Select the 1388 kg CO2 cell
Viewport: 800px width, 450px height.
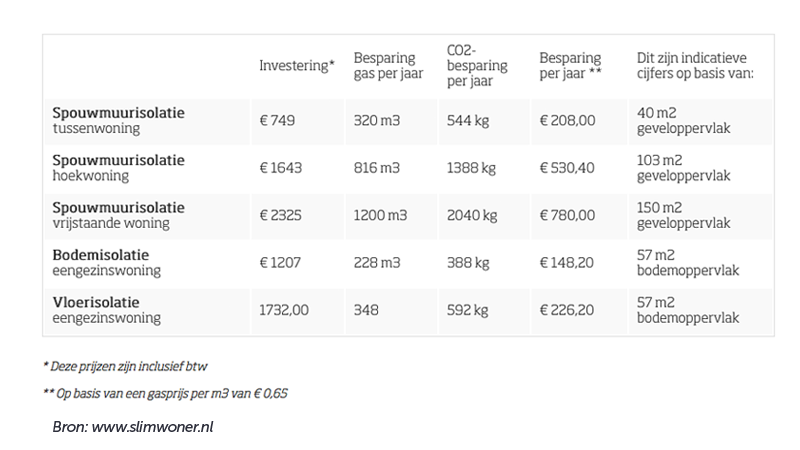[471, 168]
